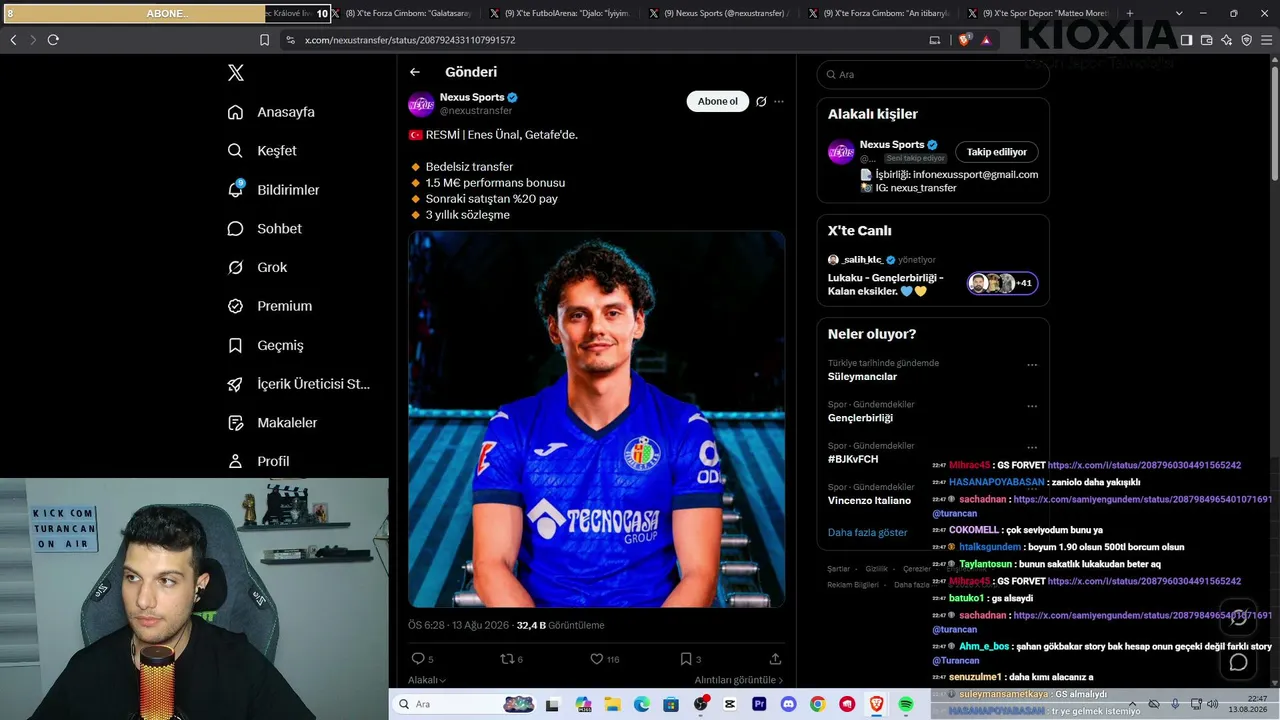Click Abone ol subscribe button
The image size is (1280, 720).
[718, 101]
